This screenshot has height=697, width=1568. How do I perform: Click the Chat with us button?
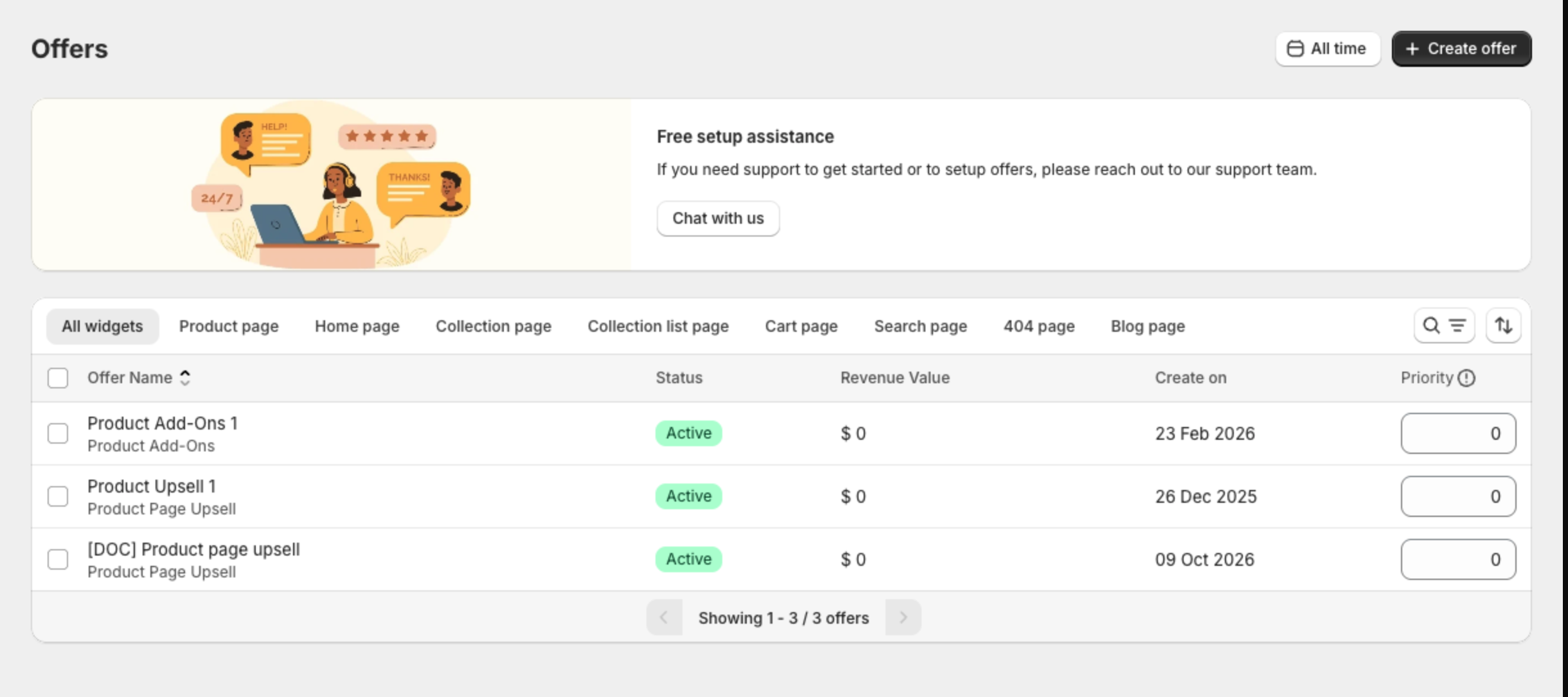[718, 219]
